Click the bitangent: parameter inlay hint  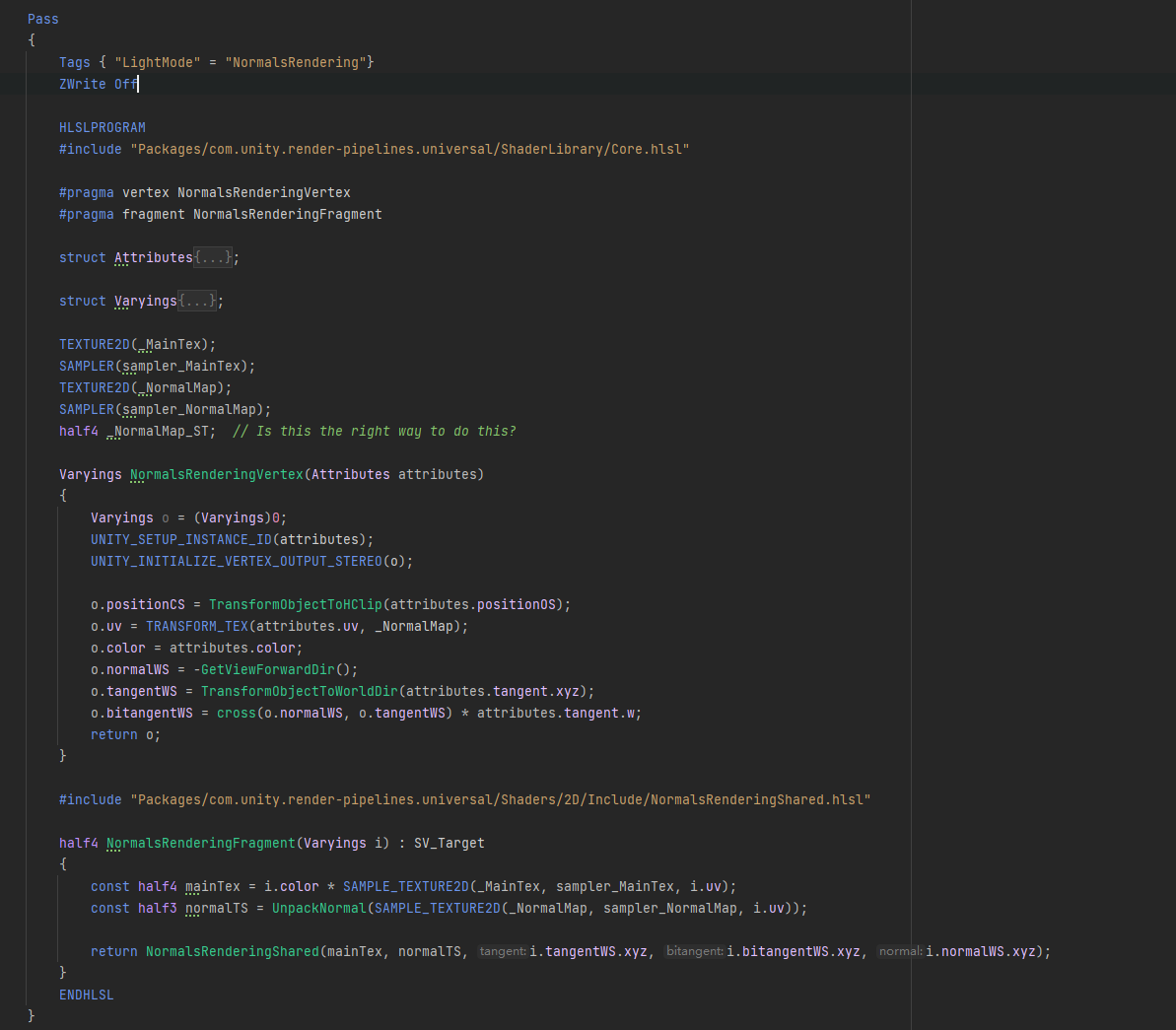(695, 951)
